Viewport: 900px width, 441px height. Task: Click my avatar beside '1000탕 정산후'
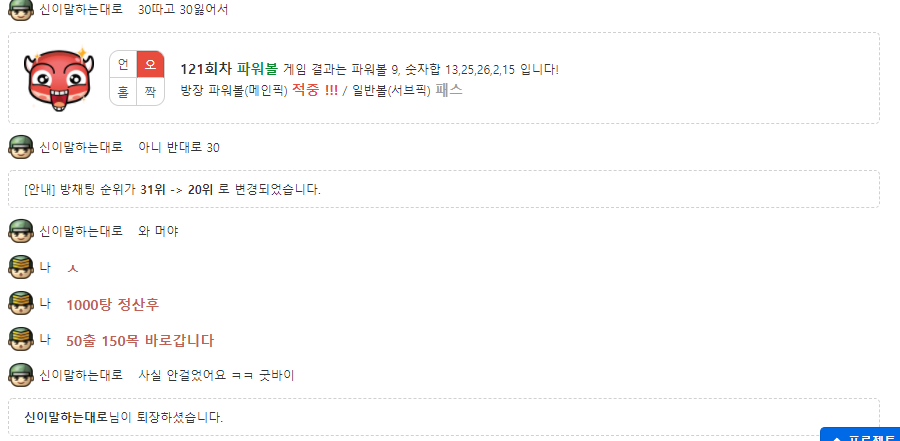pos(21,303)
